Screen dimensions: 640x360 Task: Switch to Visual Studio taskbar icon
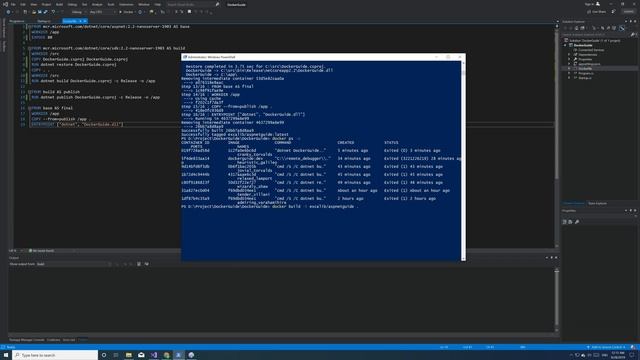[x=154, y=355]
